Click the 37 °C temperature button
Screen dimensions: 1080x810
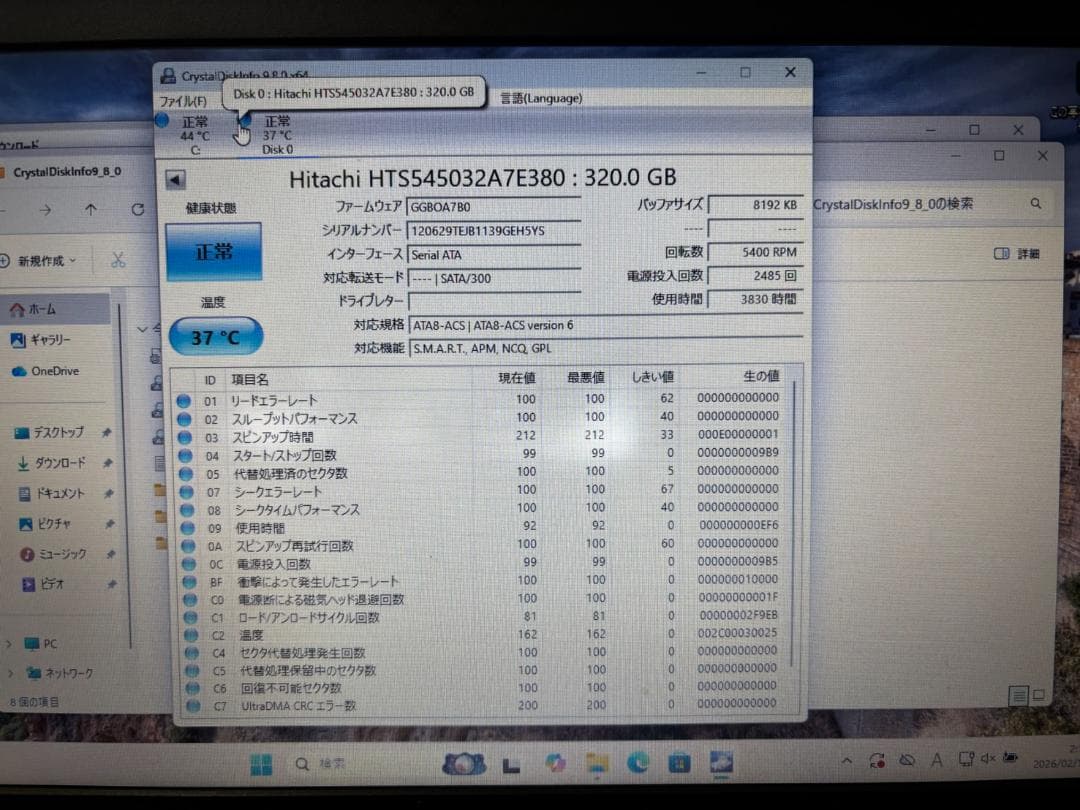[216, 337]
